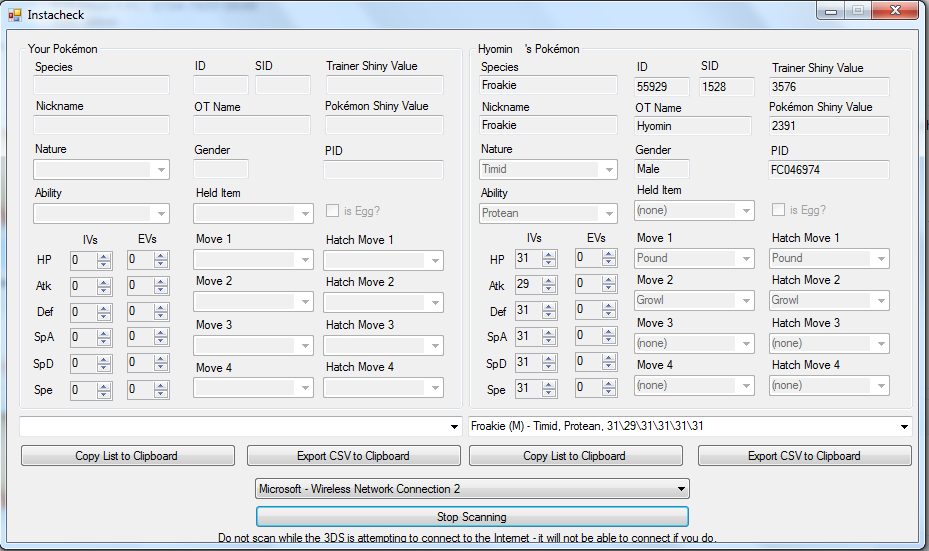Screen dimensions: 929x551
Task: Increase Your Pokémon HP IV stepper
Action: click(103, 256)
